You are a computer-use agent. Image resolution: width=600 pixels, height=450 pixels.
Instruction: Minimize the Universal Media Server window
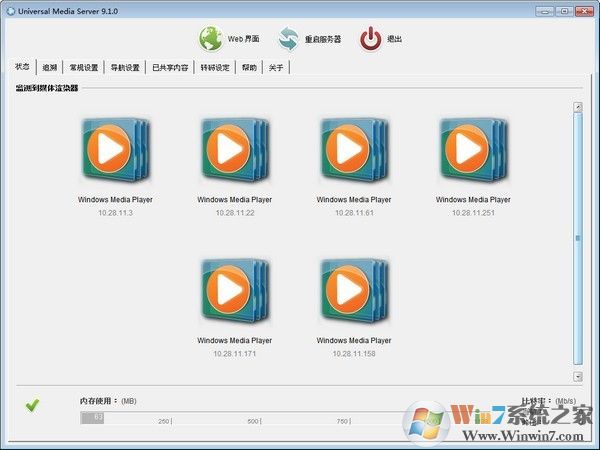click(545, 11)
